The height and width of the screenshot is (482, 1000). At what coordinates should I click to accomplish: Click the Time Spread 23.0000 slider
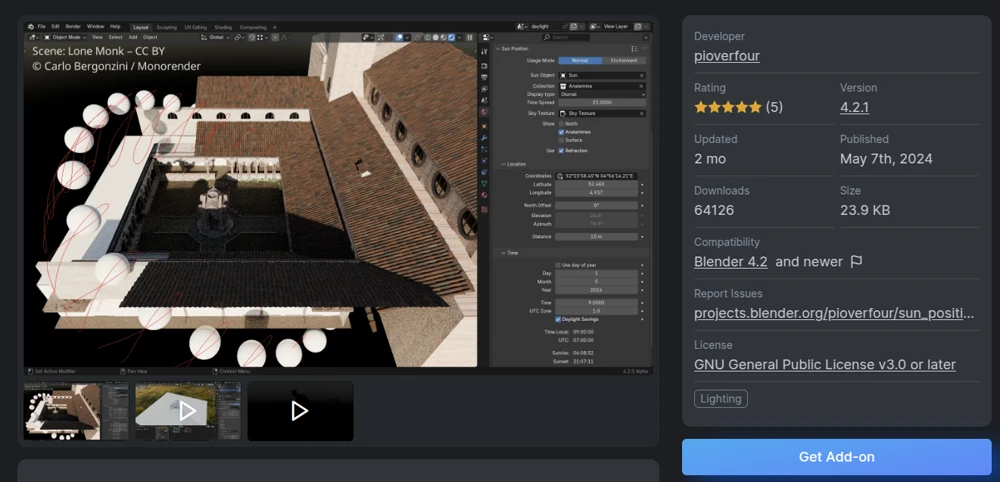(x=602, y=103)
